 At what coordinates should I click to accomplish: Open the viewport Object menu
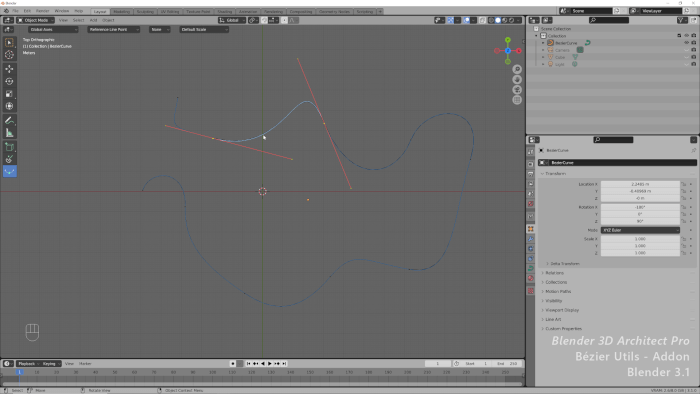[108, 20]
